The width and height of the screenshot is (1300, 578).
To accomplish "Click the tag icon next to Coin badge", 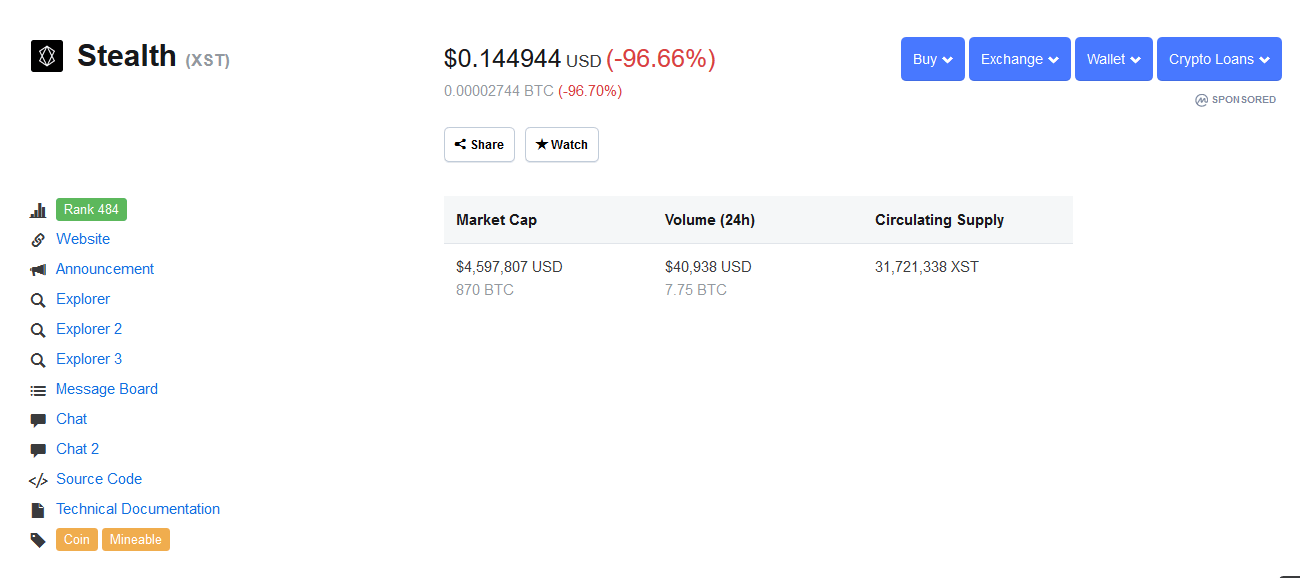I will point(38,539).
